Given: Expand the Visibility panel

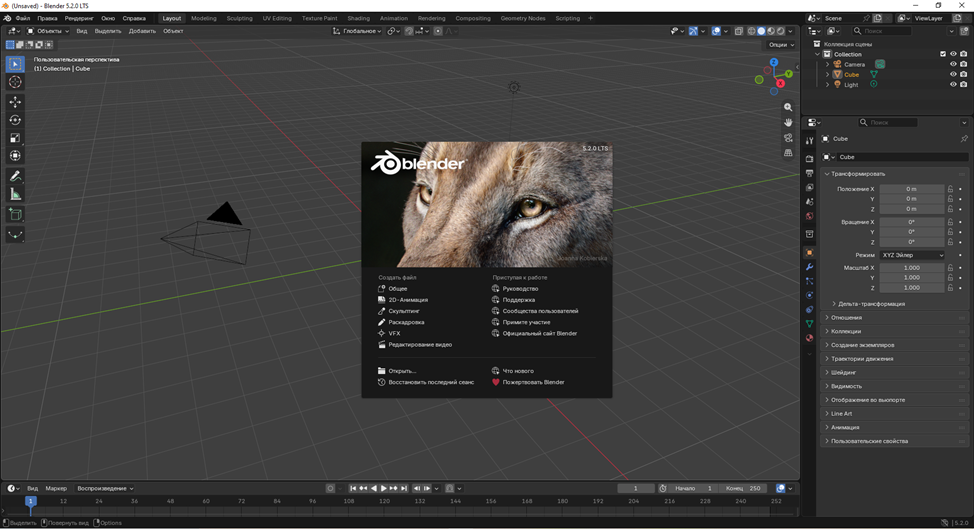Looking at the screenshot, I should tap(894, 386).
